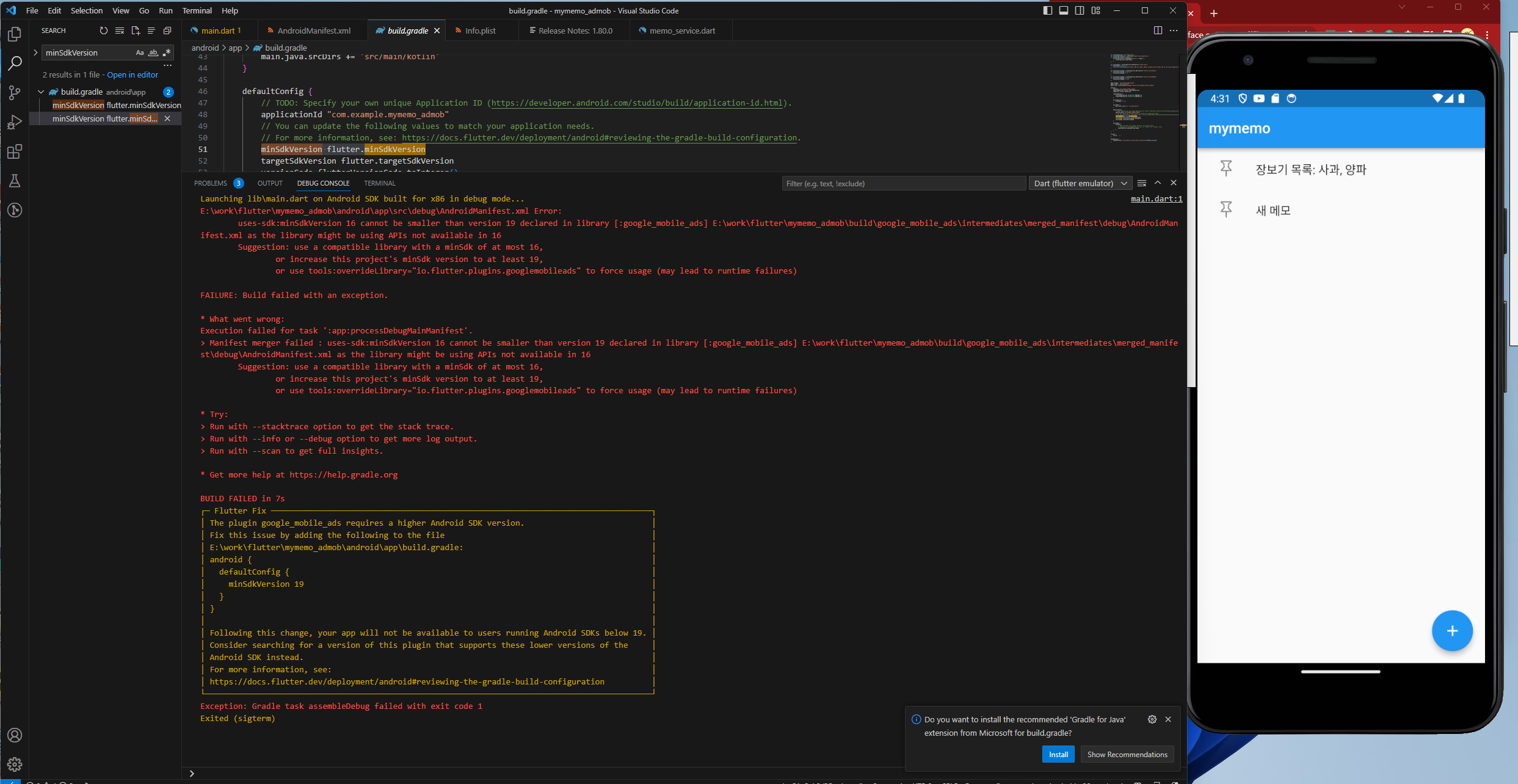Open the Release Notes: 1.80.0 tab
This screenshot has width=1518, height=784.
click(x=575, y=31)
